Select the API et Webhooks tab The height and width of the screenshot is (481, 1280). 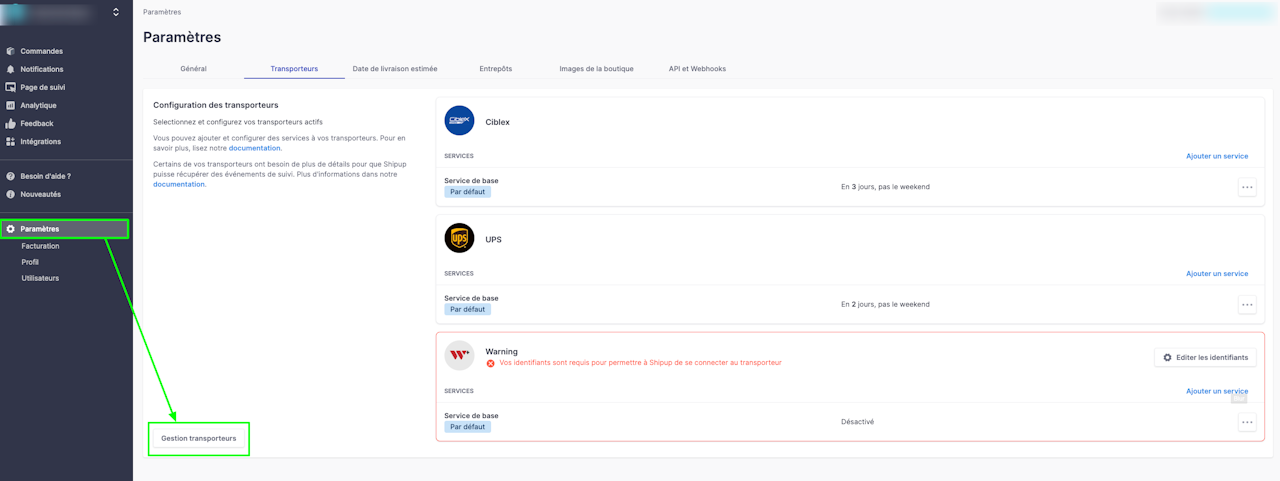point(697,69)
